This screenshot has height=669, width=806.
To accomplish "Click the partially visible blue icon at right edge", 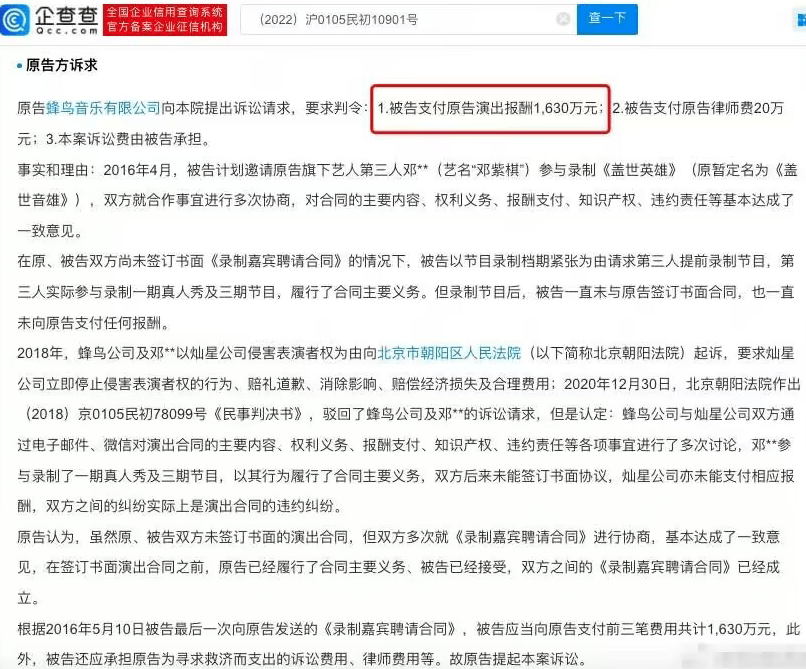I will point(801,20).
